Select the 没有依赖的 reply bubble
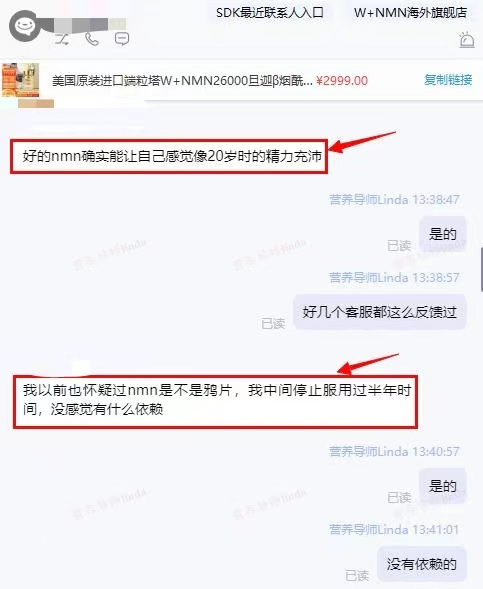The width and height of the screenshot is (483, 589). [x=421, y=564]
